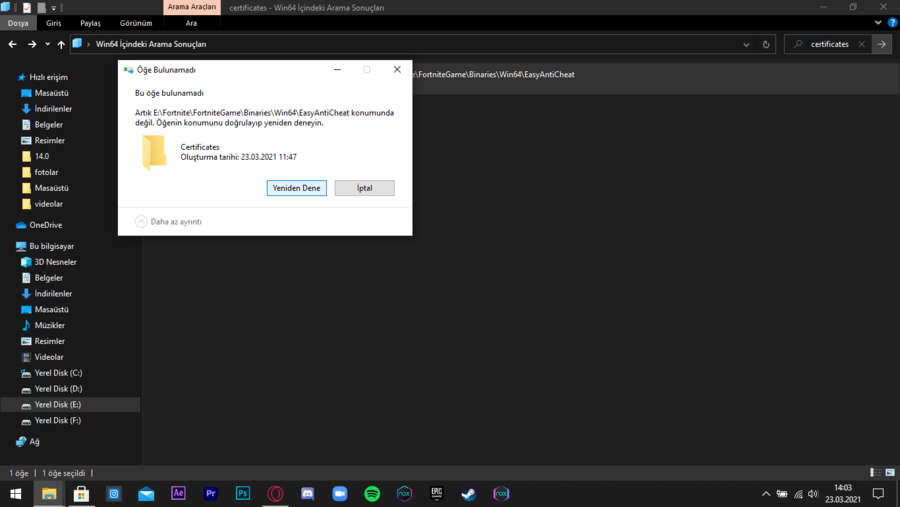Select Yerel Disk (C:) in sidebar
The height and width of the screenshot is (507, 900).
pos(58,373)
